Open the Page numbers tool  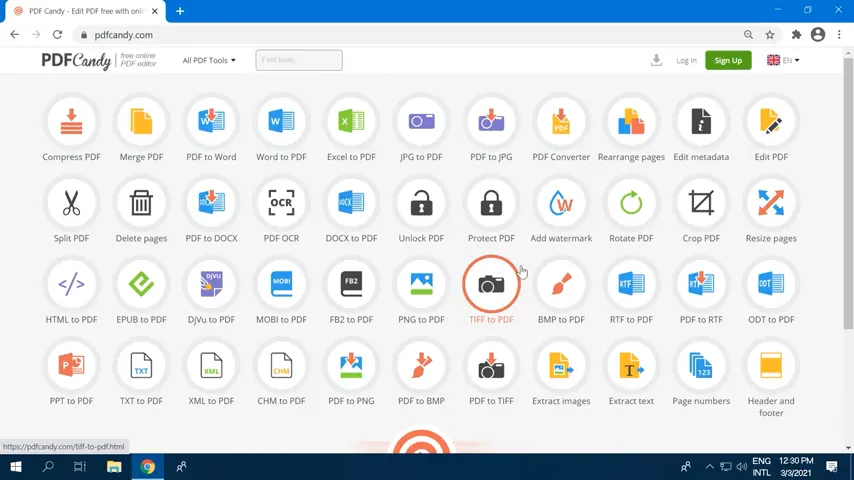tap(701, 365)
